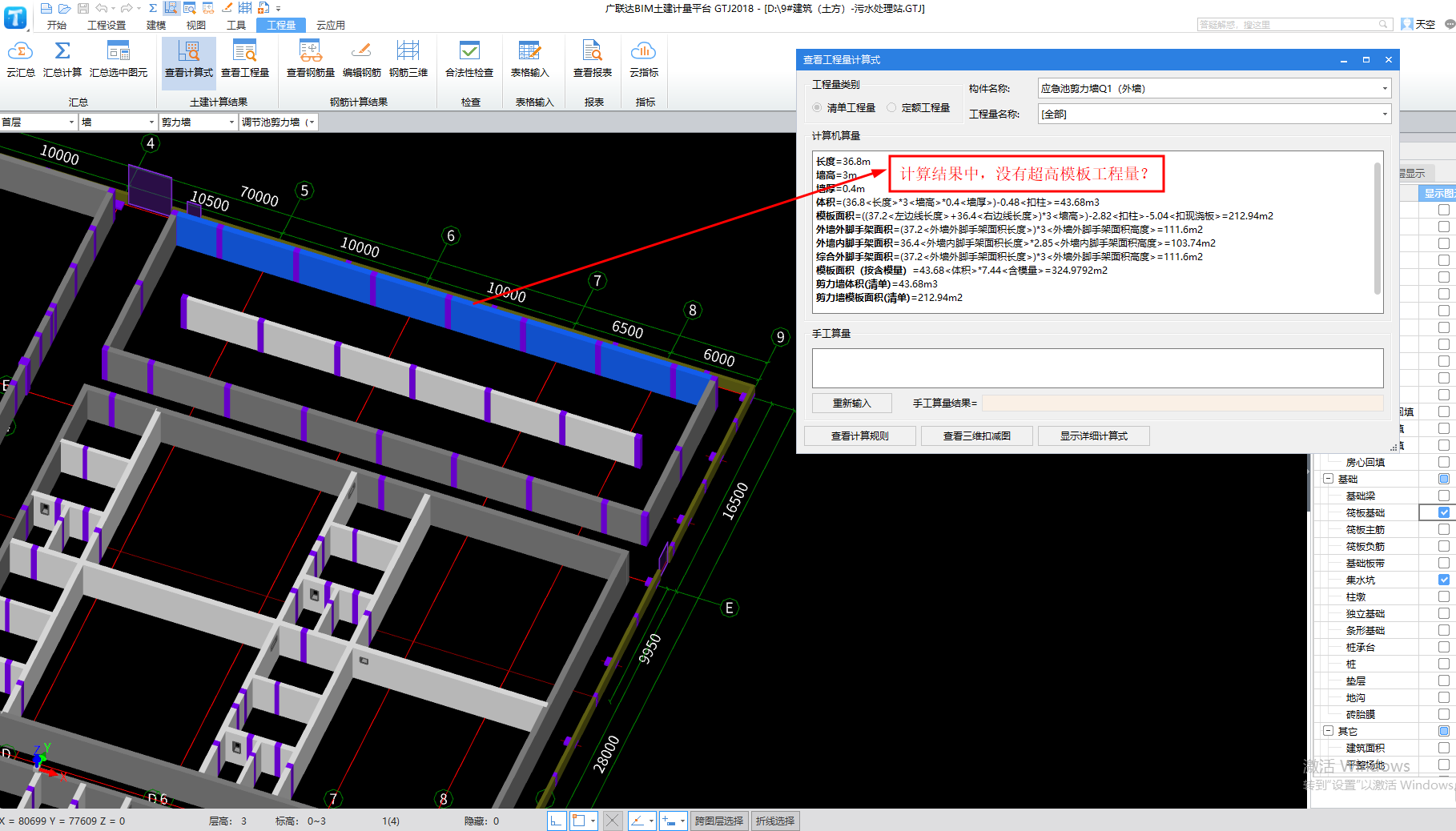
Task: Open 表格输入 table input tool
Action: pos(529,59)
